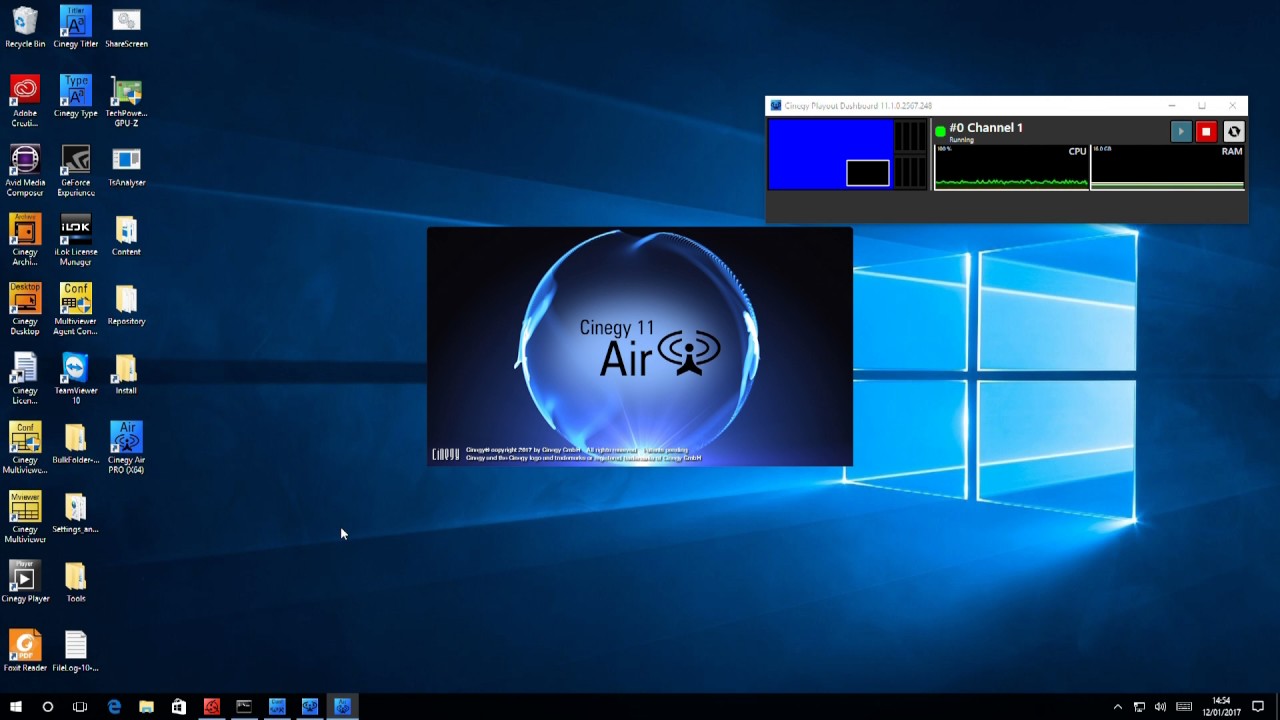Select the Repository folder on desktop
The width and height of the screenshot is (1280, 720).
point(126,305)
